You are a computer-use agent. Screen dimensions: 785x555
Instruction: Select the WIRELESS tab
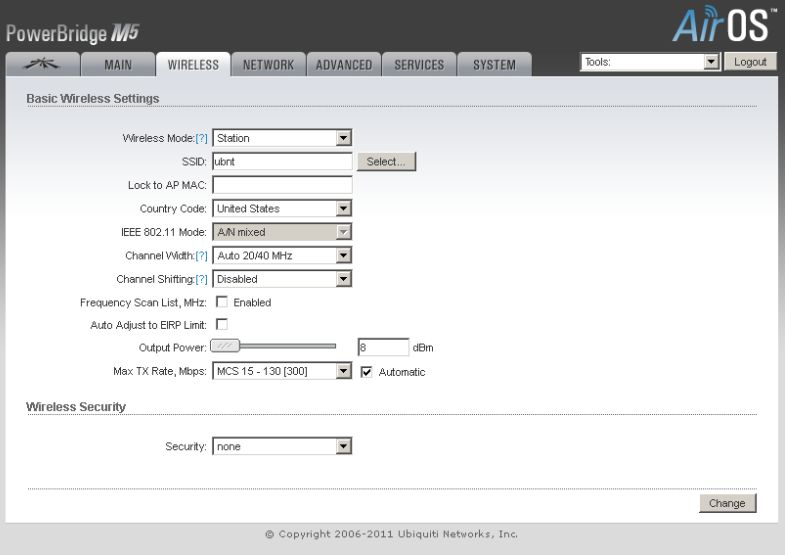(193, 65)
